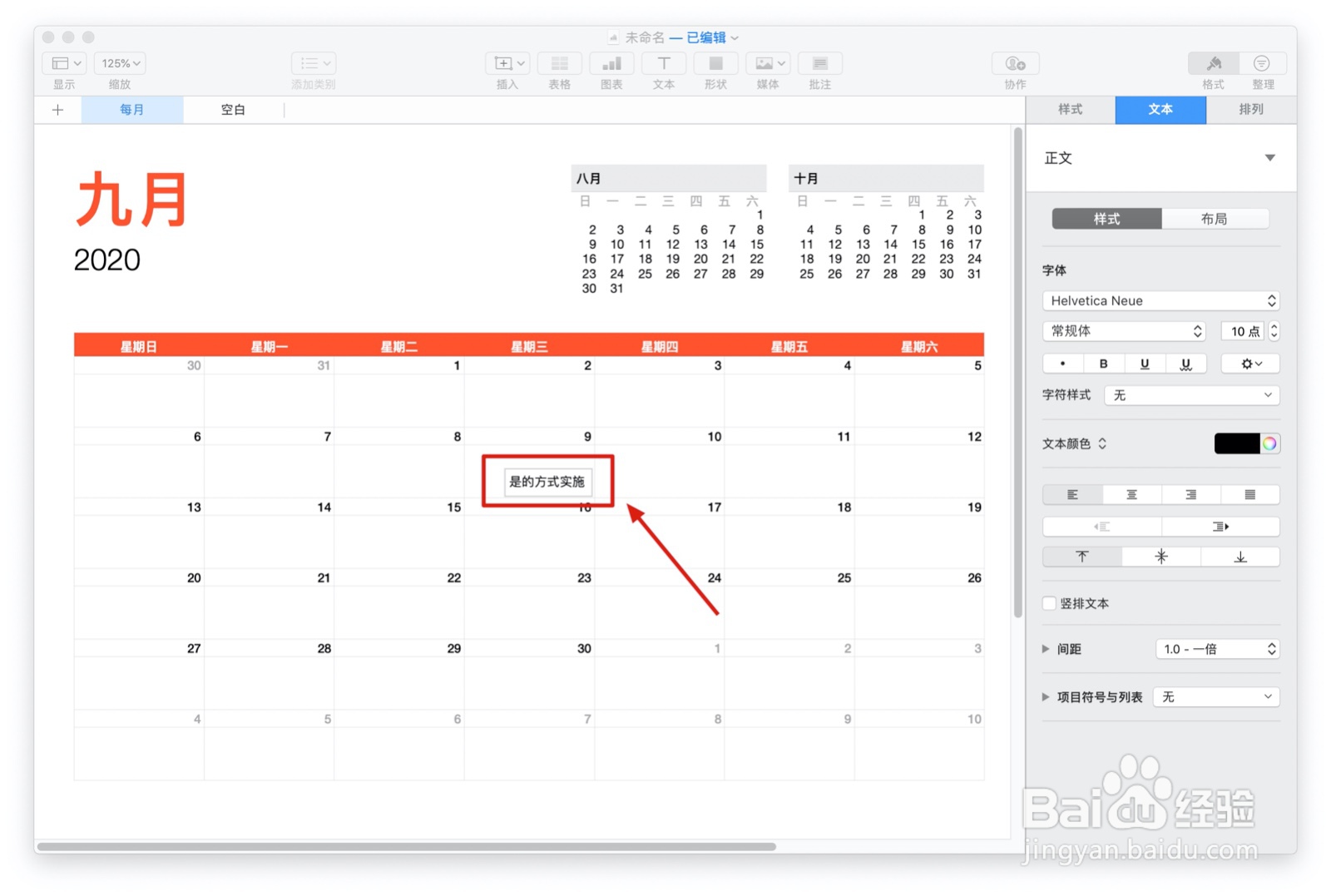Start collaboration via the 协作 icon
The width and height of the screenshot is (1331, 896).
1014,63
